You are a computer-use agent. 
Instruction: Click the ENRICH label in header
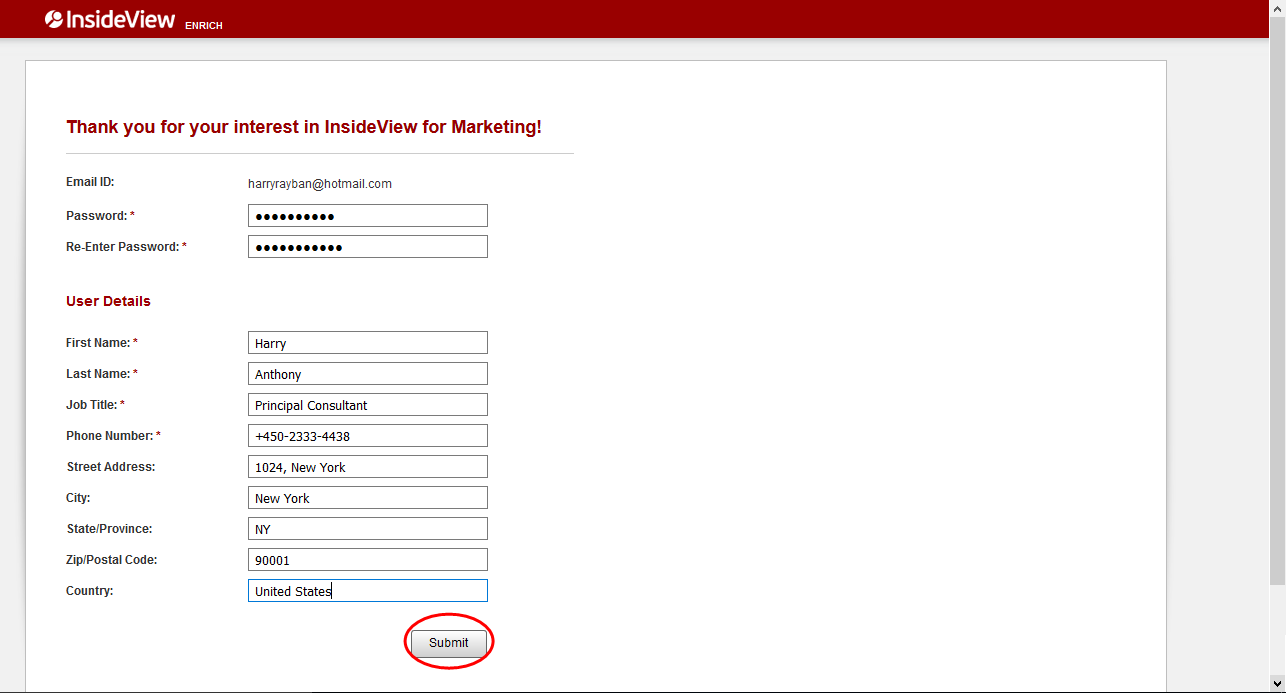[x=204, y=26]
